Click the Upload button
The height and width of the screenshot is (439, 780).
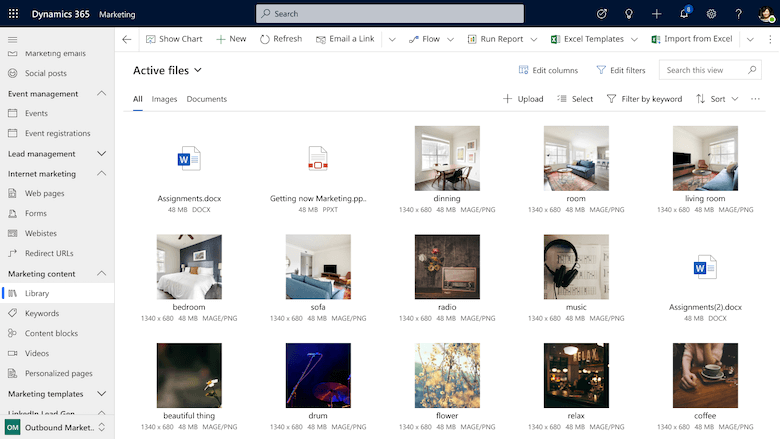(523, 99)
